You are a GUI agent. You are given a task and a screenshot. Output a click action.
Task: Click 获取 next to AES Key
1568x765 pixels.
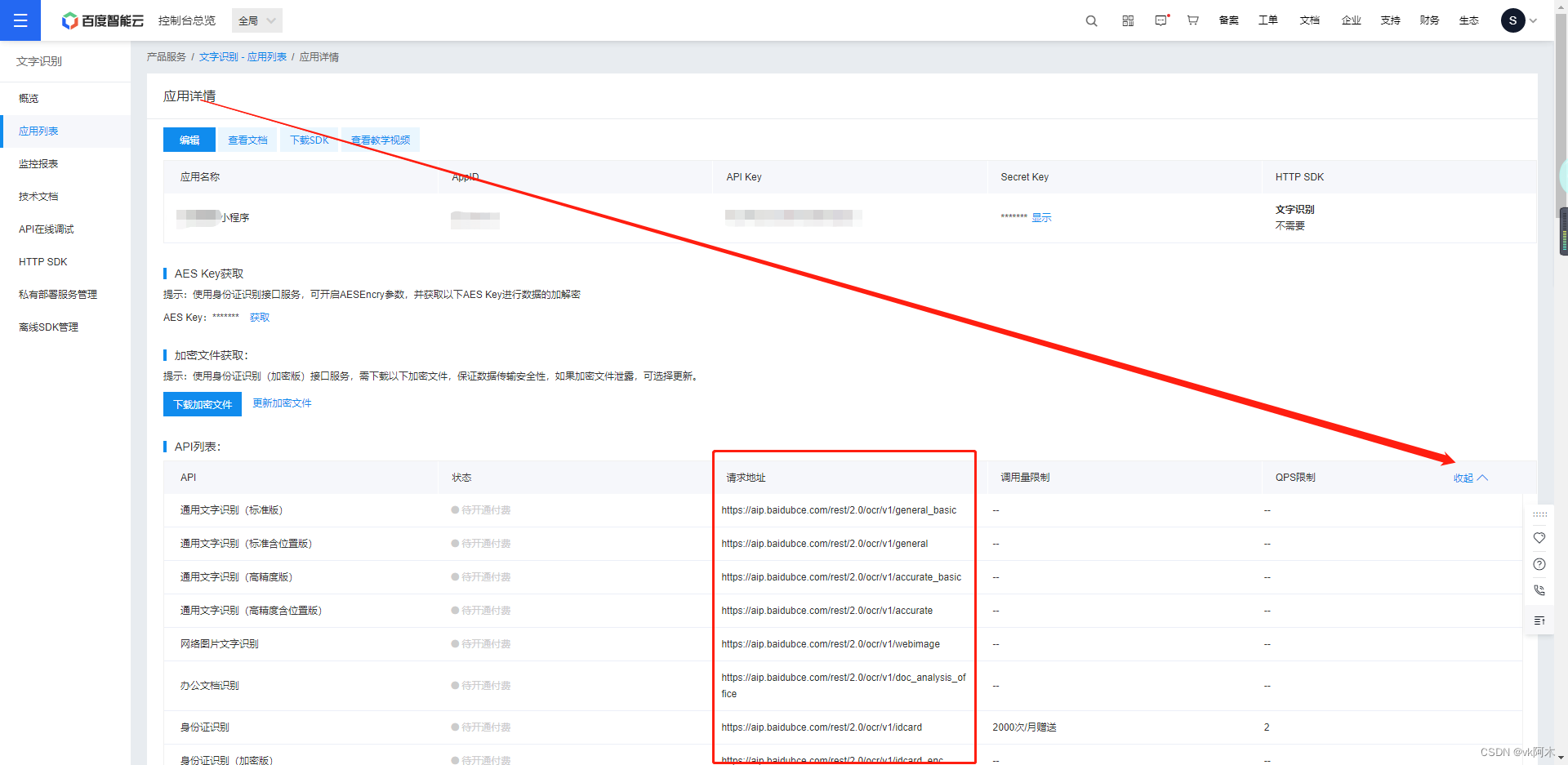click(x=260, y=318)
